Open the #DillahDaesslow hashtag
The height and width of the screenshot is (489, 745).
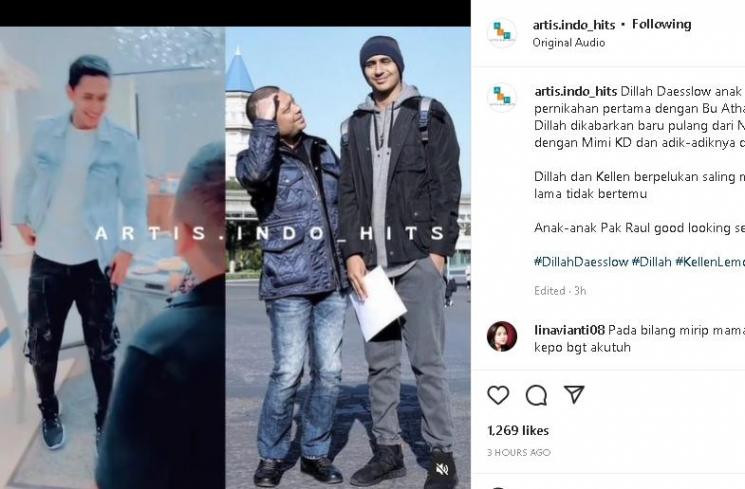[581, 262]
